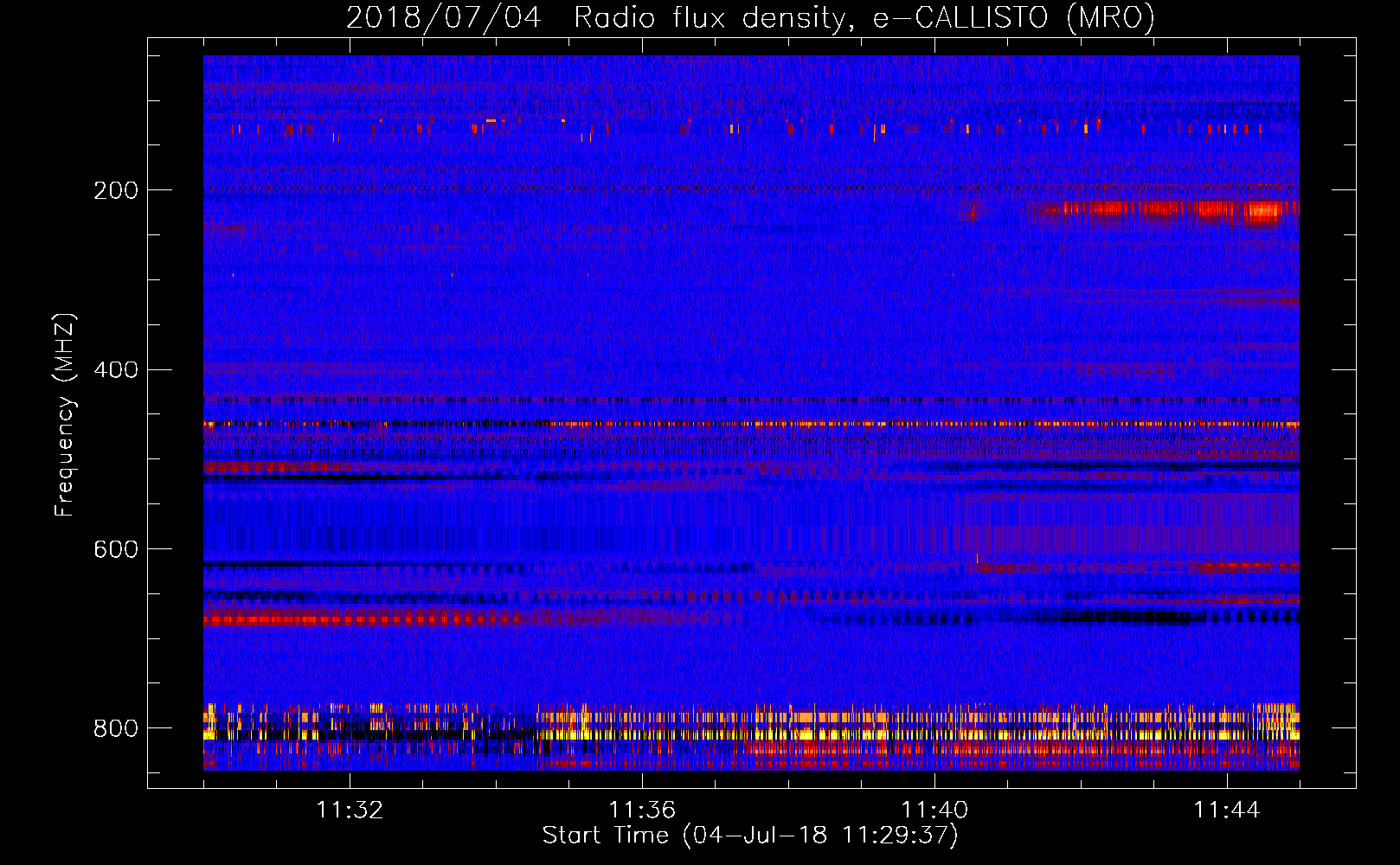
Task: Click the 200 frequency tick label
Action: pyautogui.click(x=116, y=190)
